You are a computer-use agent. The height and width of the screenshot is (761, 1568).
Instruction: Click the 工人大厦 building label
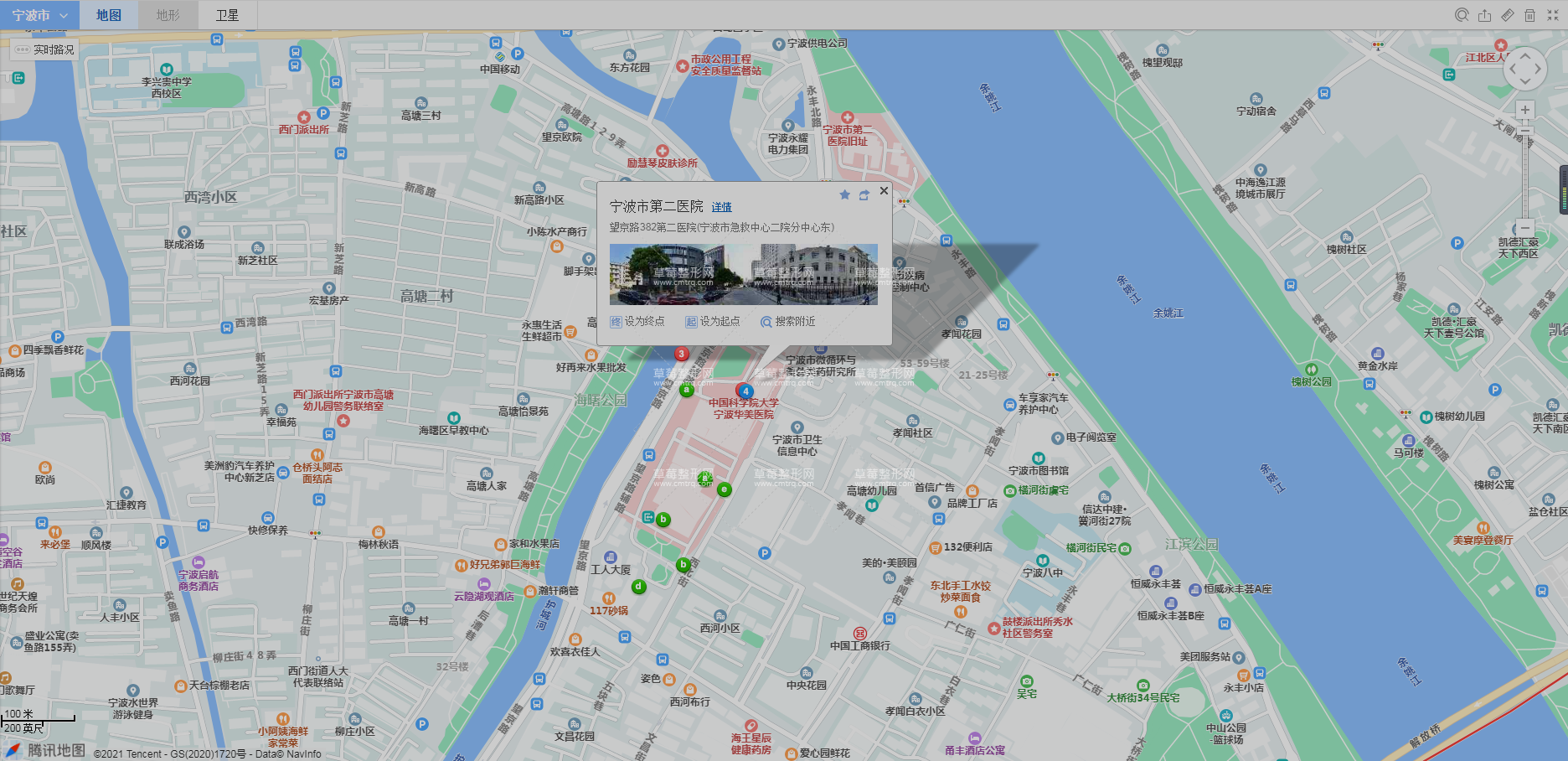tap(611, 570)
